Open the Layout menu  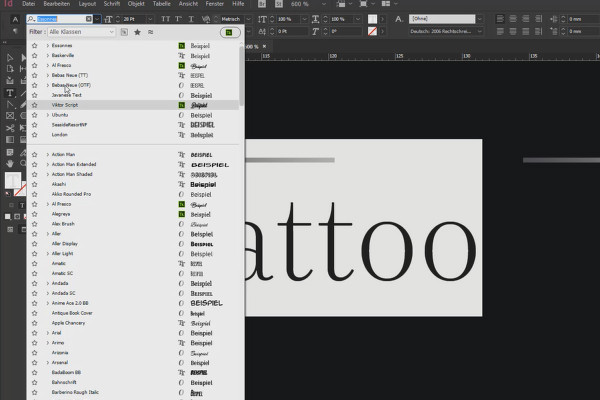click(87, 4)
